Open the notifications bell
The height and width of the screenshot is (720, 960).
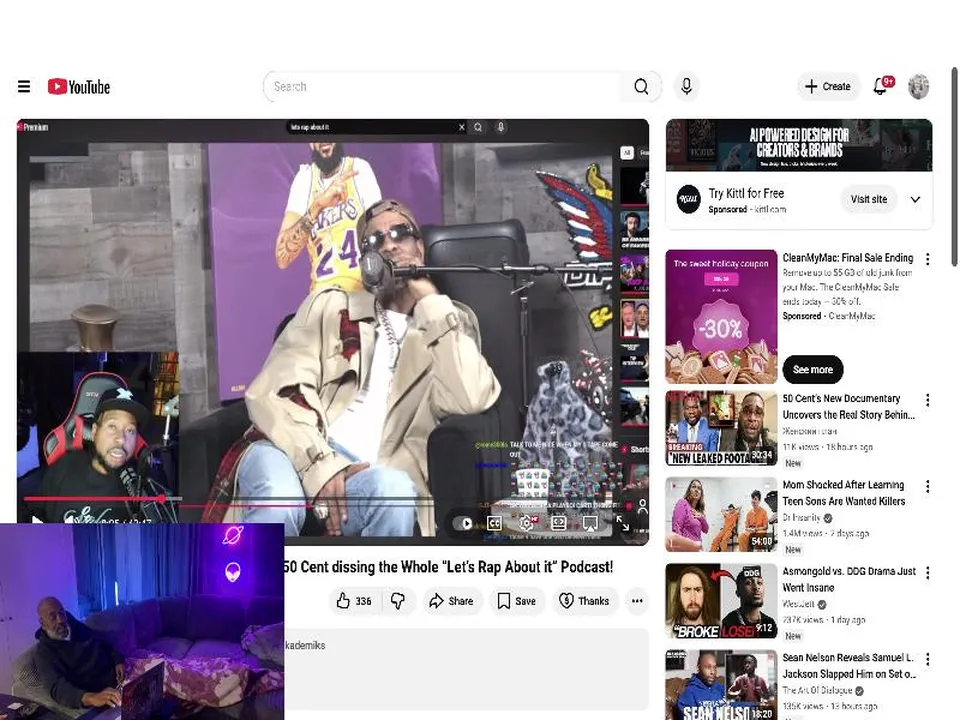[x=880, y=86]
